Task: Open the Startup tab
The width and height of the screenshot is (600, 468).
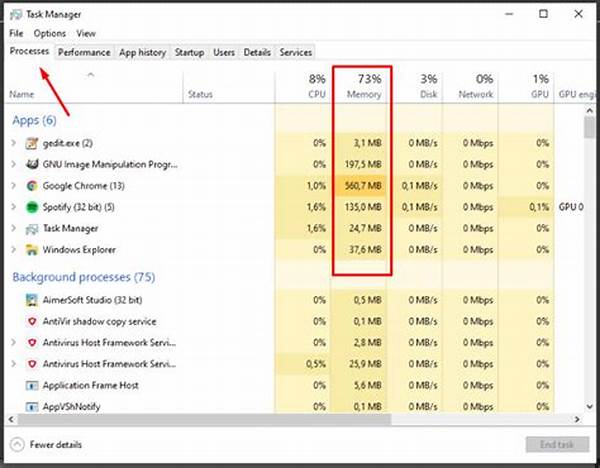Action: 189,52
